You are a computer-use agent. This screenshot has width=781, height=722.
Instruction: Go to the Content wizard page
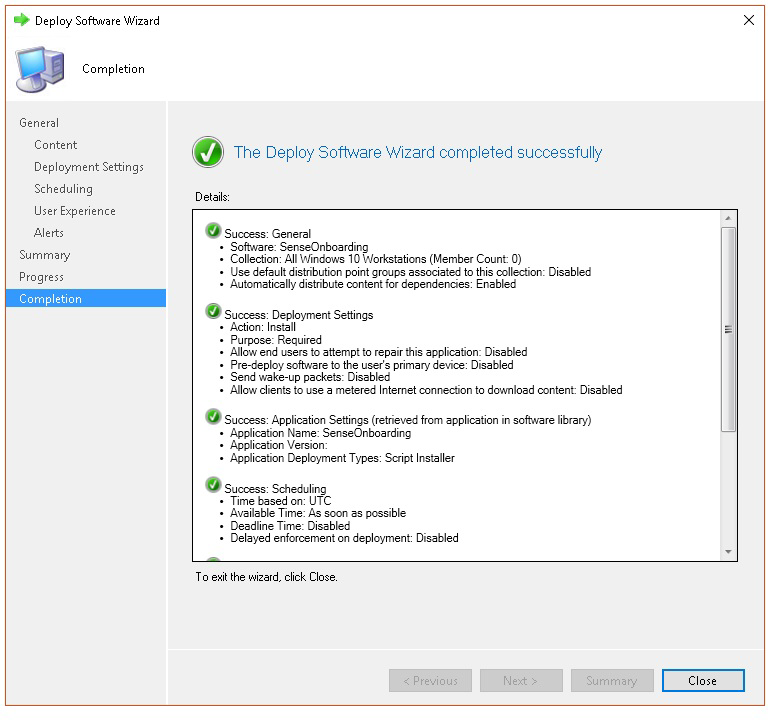point(56,145)
